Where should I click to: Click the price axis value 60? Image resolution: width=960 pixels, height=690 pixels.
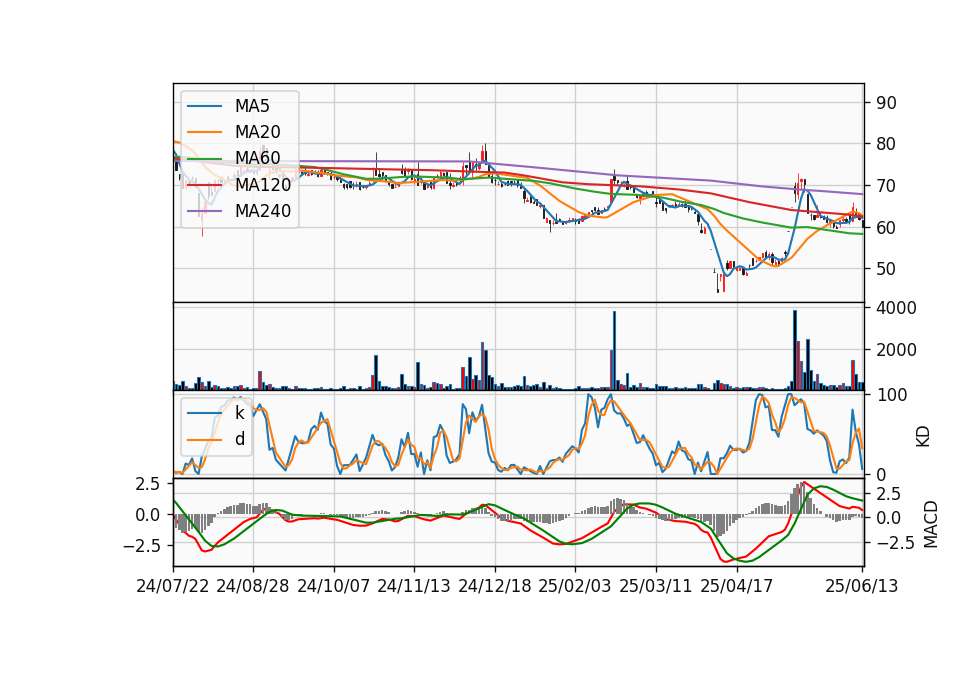[886, 228]
